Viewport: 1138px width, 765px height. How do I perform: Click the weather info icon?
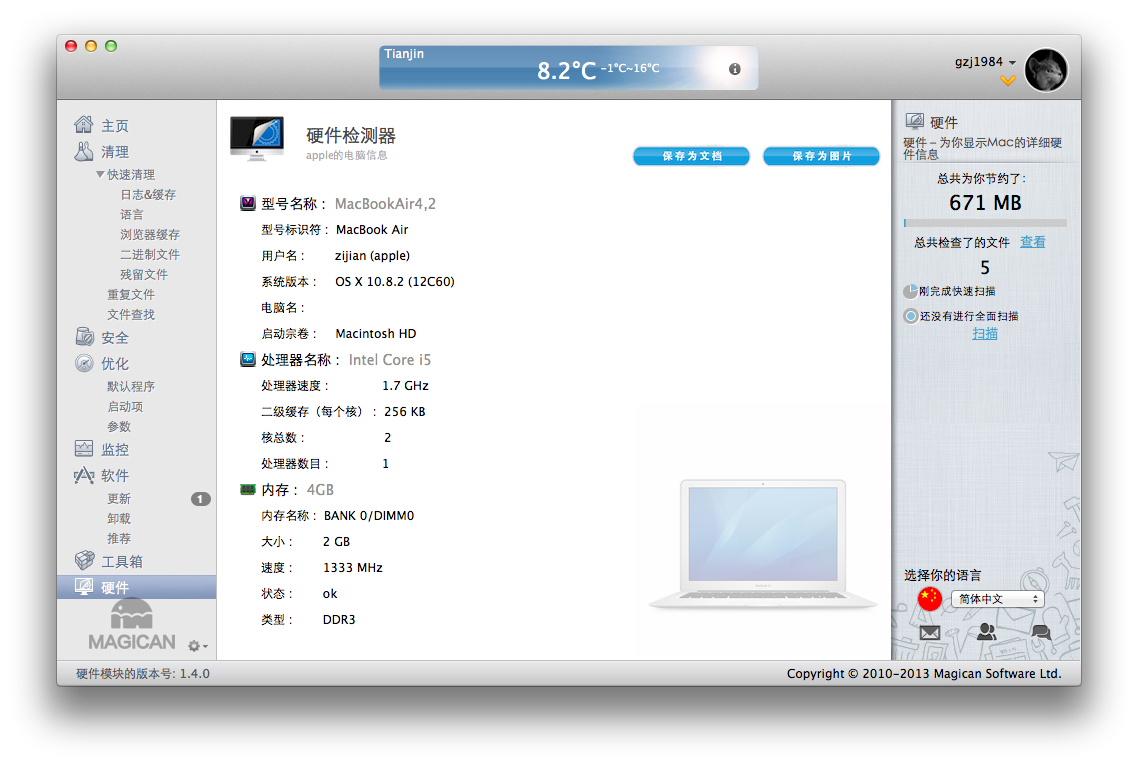(734, 69)
